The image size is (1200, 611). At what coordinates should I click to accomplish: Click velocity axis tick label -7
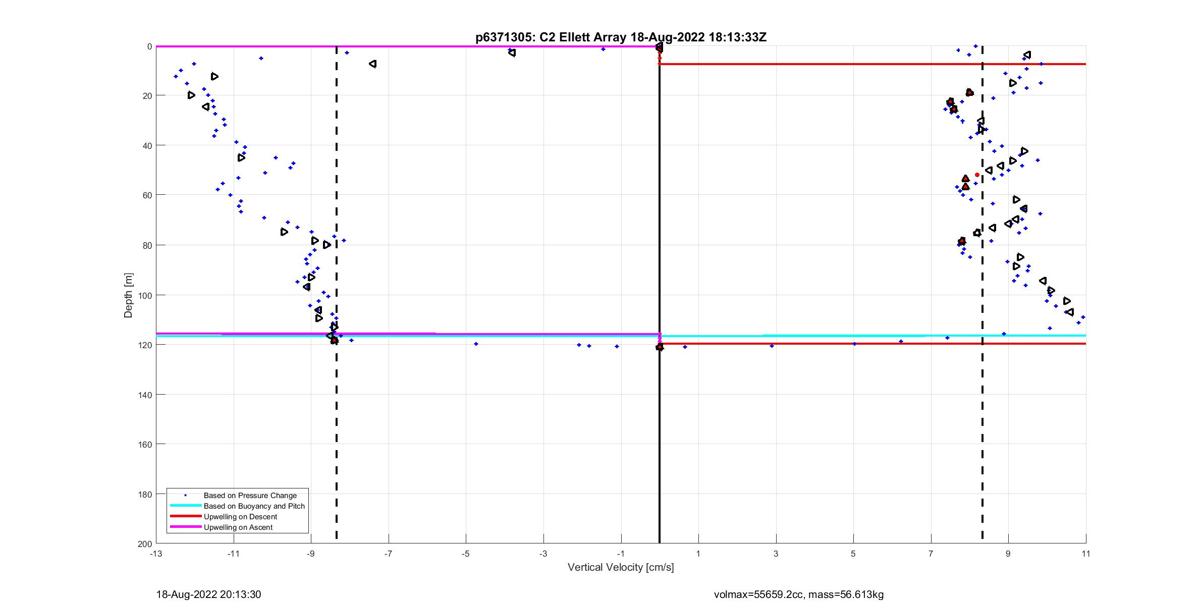pyautogui.click(x=388, y=553)
